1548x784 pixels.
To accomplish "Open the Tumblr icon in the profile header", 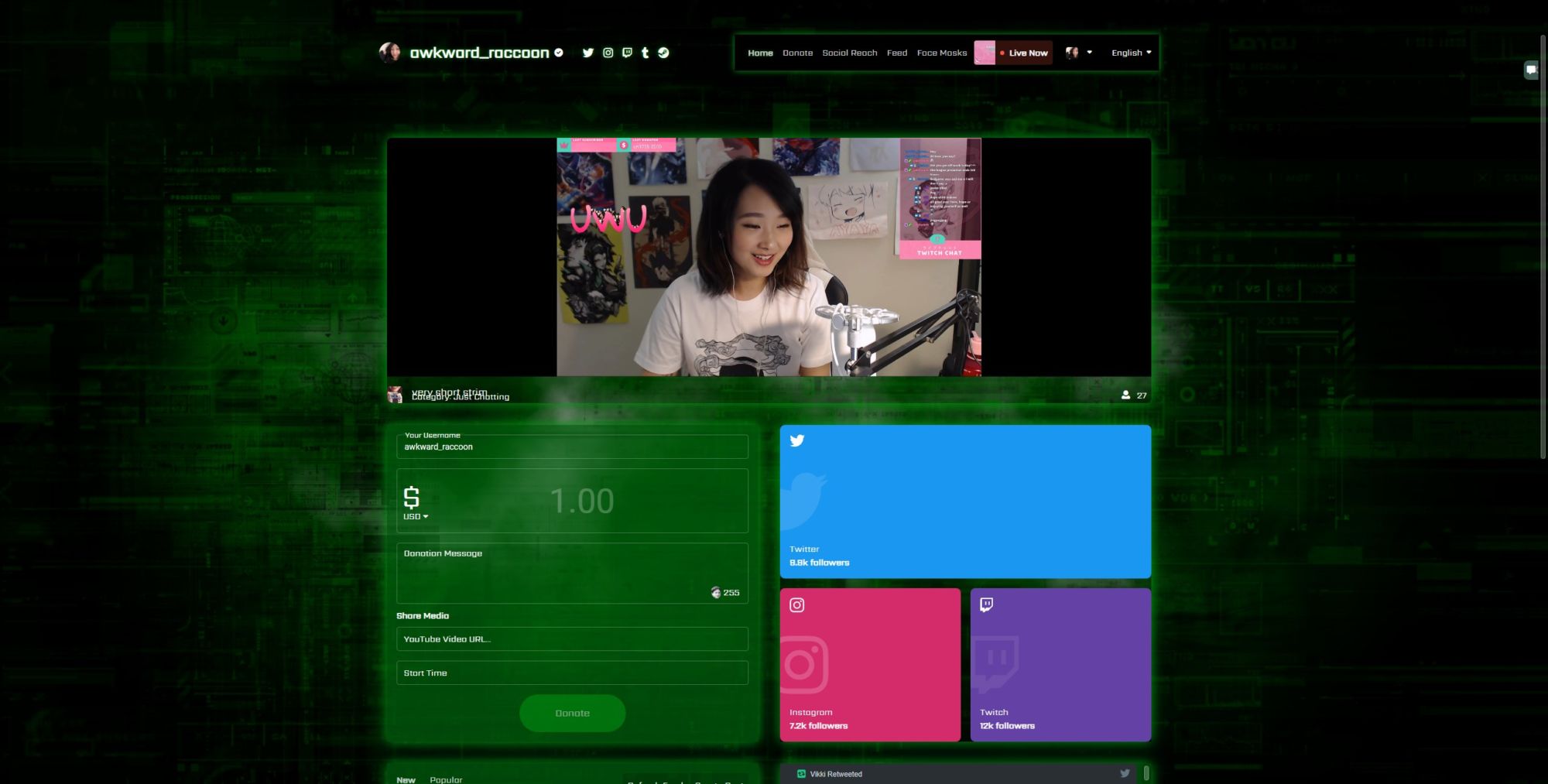I will 645,53.
